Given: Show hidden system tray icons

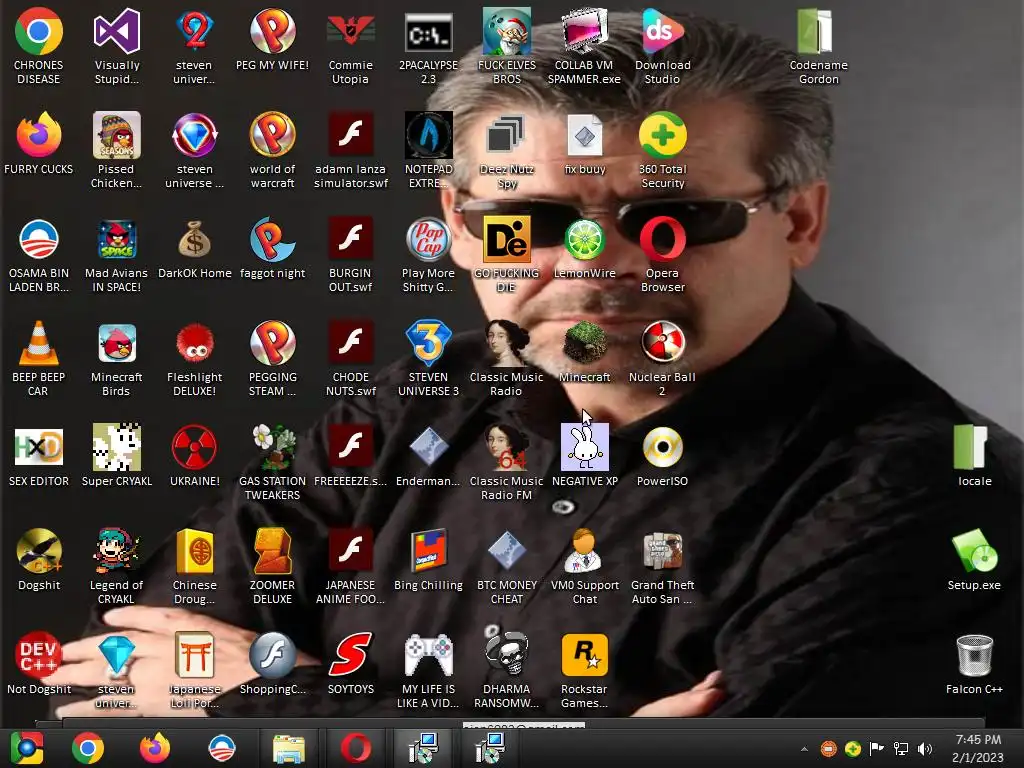Looking at the screenshot, I should tap(805, 749).
